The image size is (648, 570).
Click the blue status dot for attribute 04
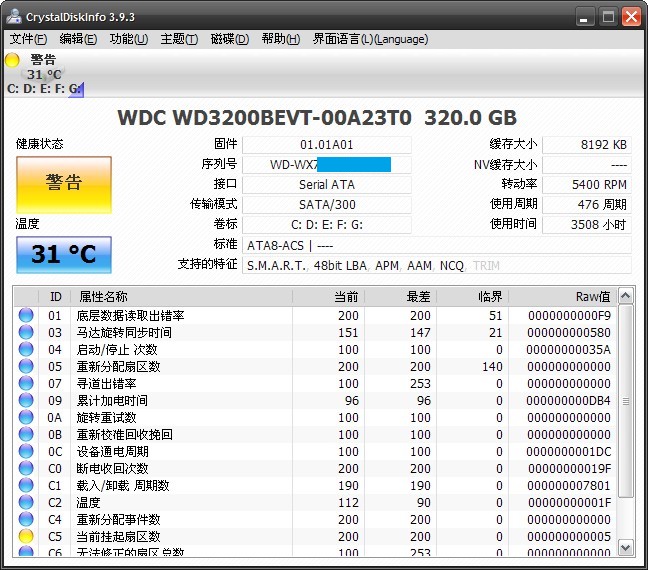click(x=26, y=349)
